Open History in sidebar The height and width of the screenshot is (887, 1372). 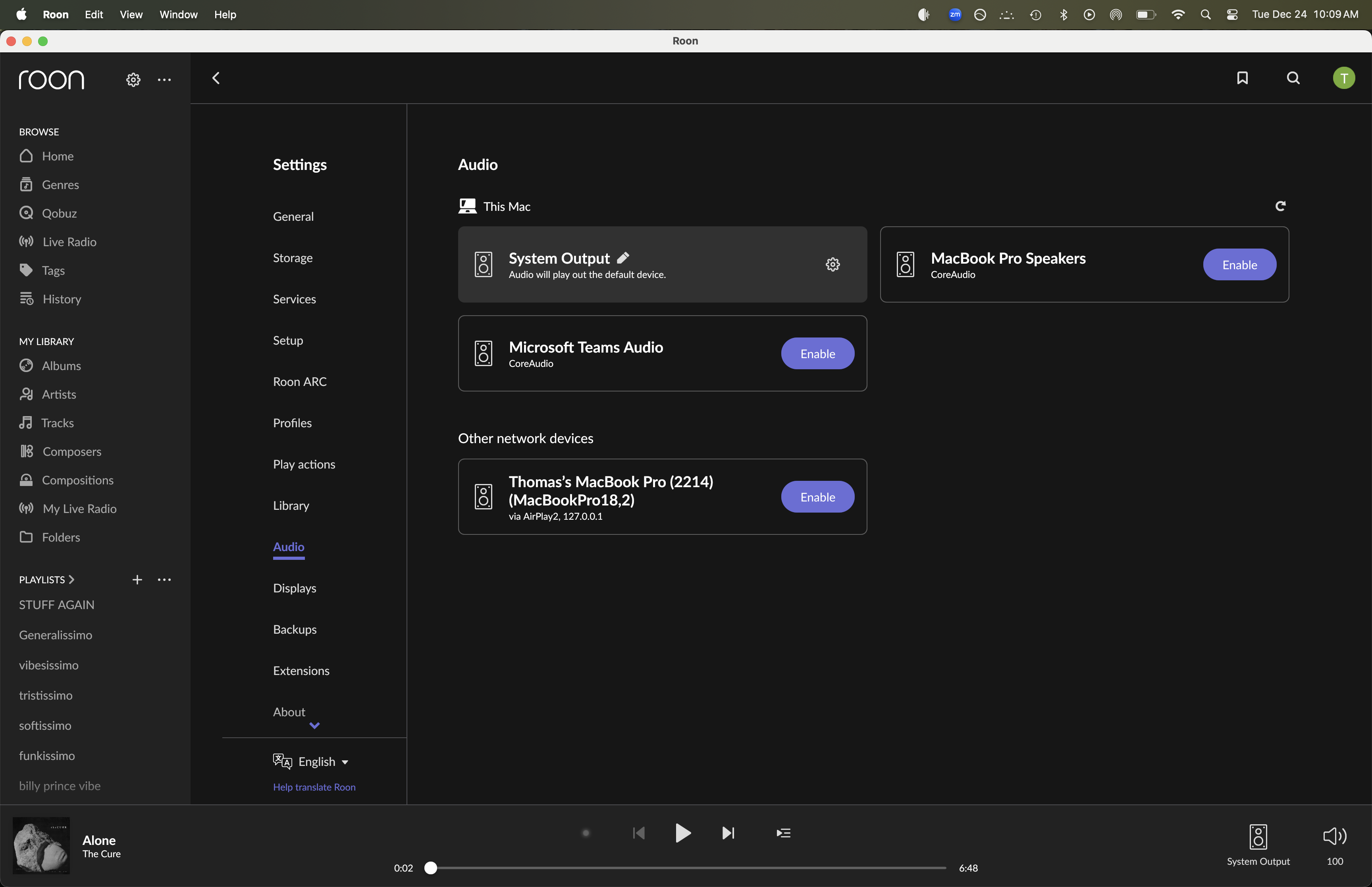[x=50, y=299]
